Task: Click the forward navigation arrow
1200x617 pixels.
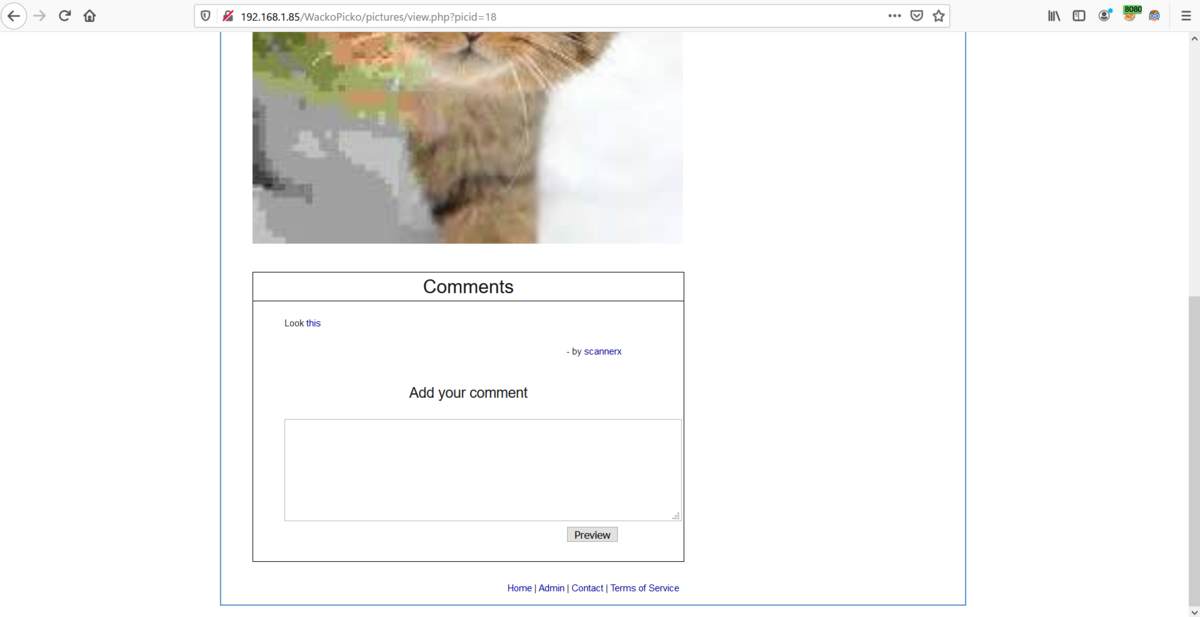Action: point(40,16)
